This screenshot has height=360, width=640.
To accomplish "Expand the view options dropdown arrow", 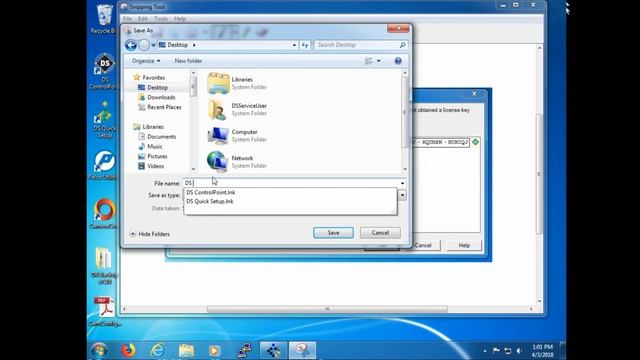I will pyautogui.click(x=379, y=61).
